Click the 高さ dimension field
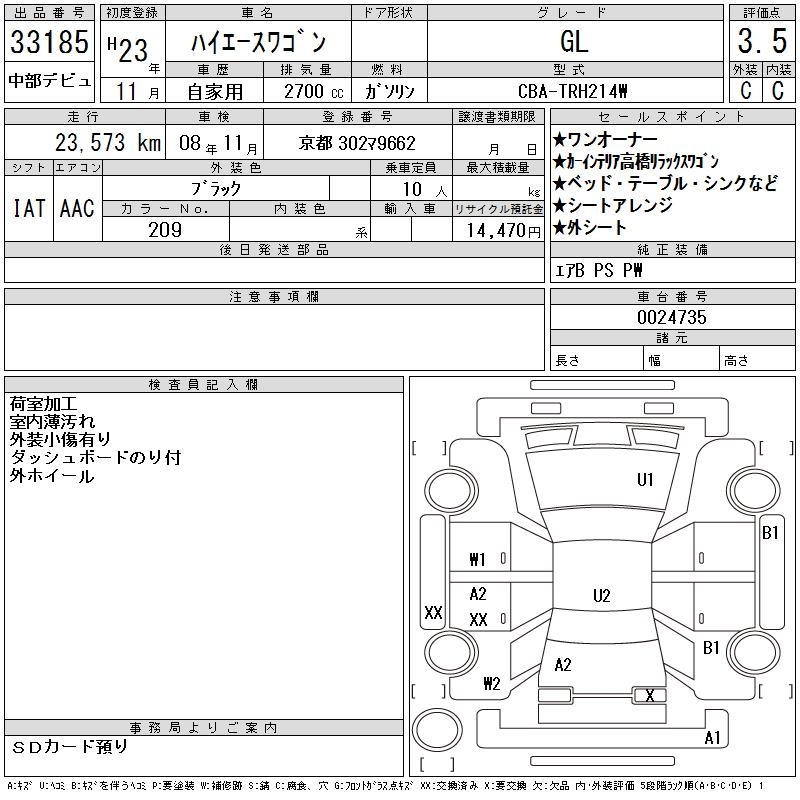This screenshot has width=800, height=800. 758,358
